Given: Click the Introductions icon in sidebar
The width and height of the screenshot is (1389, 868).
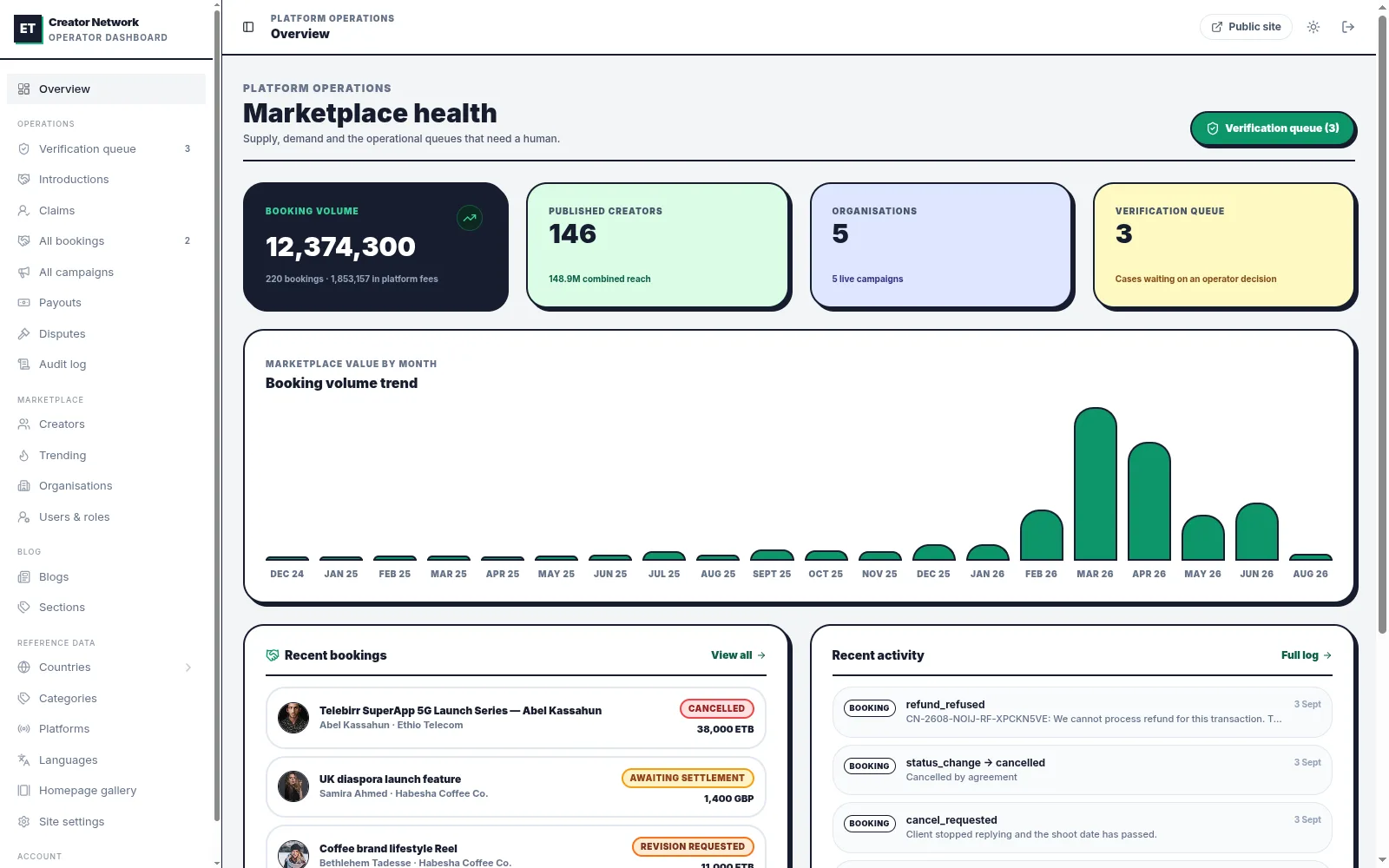Looking at the screenshot, I should (24, 179).
